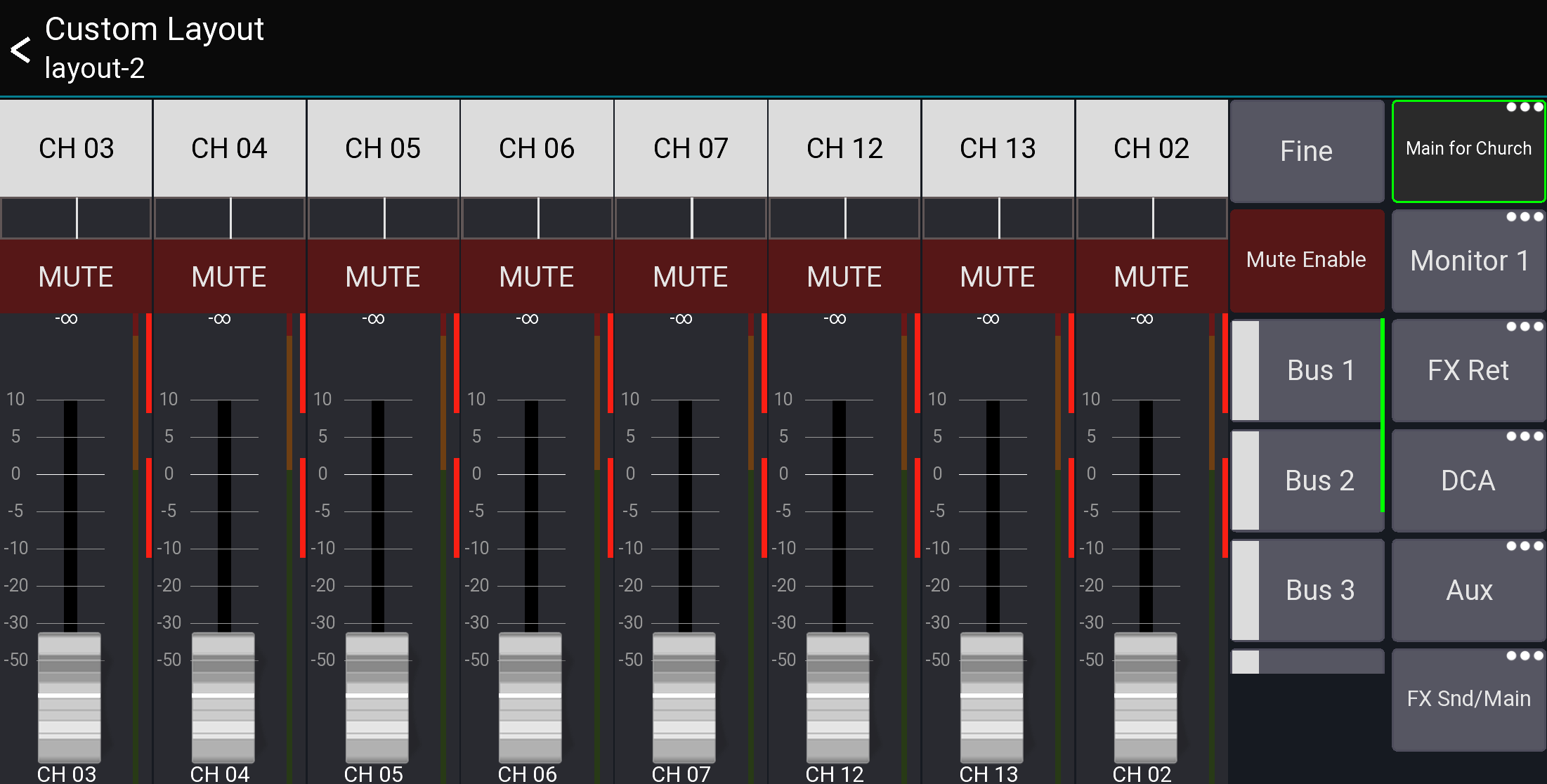
Task: Select the Bus 2 layer
Action: coord(1319,480)
